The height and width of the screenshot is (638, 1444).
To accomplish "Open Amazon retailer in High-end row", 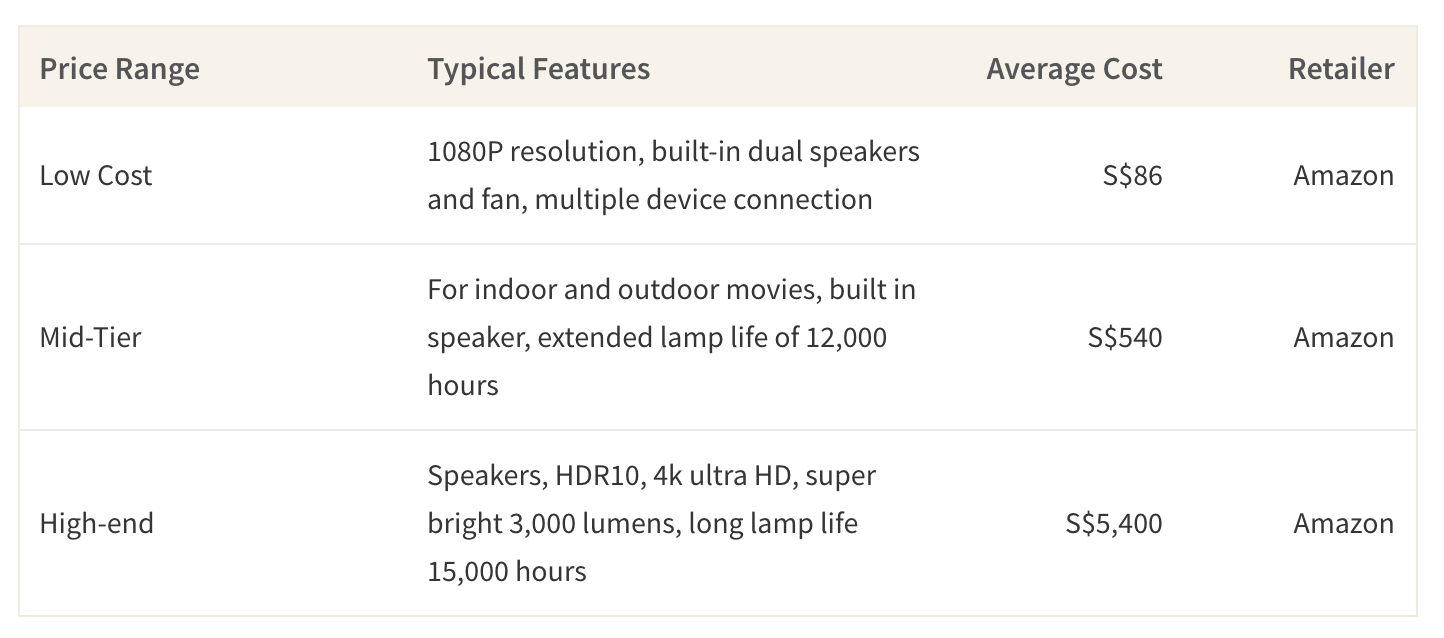I will [1343, 523].
